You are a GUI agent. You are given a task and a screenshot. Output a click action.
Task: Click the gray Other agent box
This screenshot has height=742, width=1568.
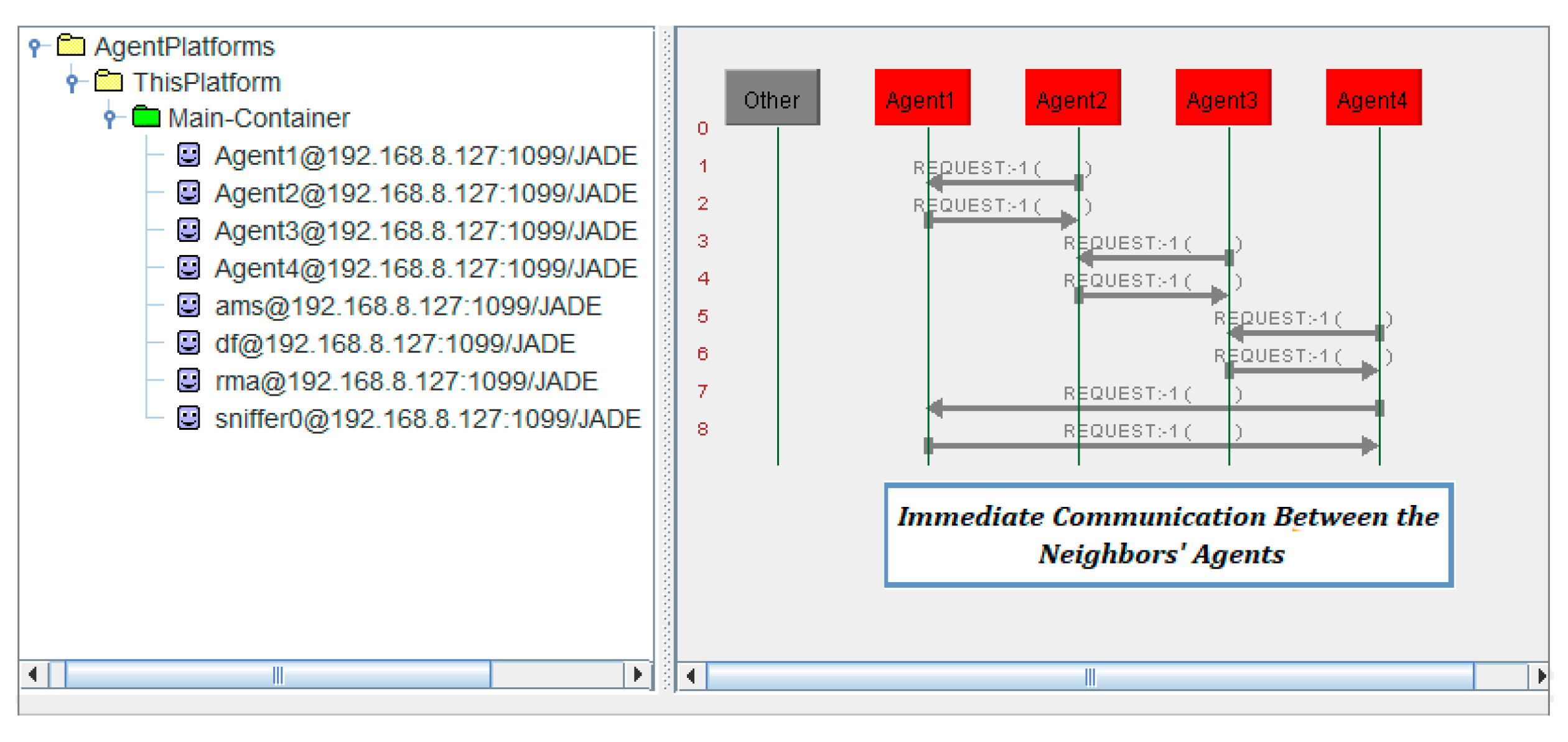772,98
